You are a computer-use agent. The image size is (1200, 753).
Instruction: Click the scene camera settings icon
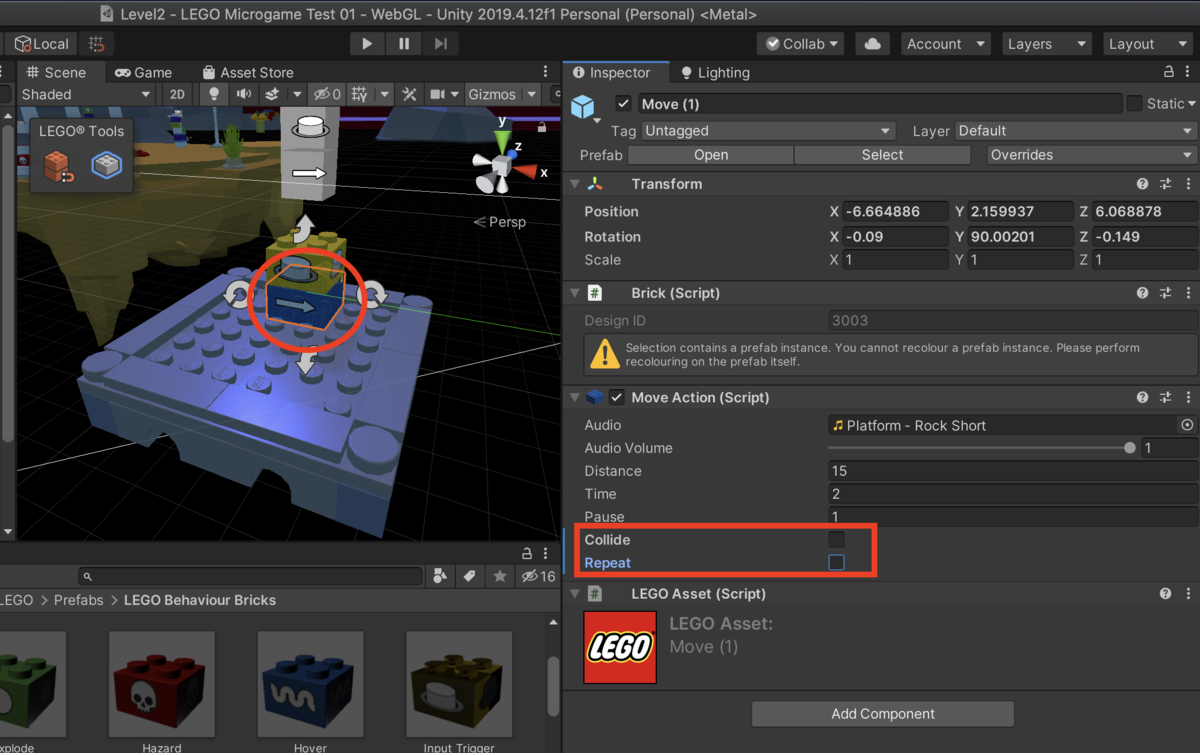pos(437,94)
